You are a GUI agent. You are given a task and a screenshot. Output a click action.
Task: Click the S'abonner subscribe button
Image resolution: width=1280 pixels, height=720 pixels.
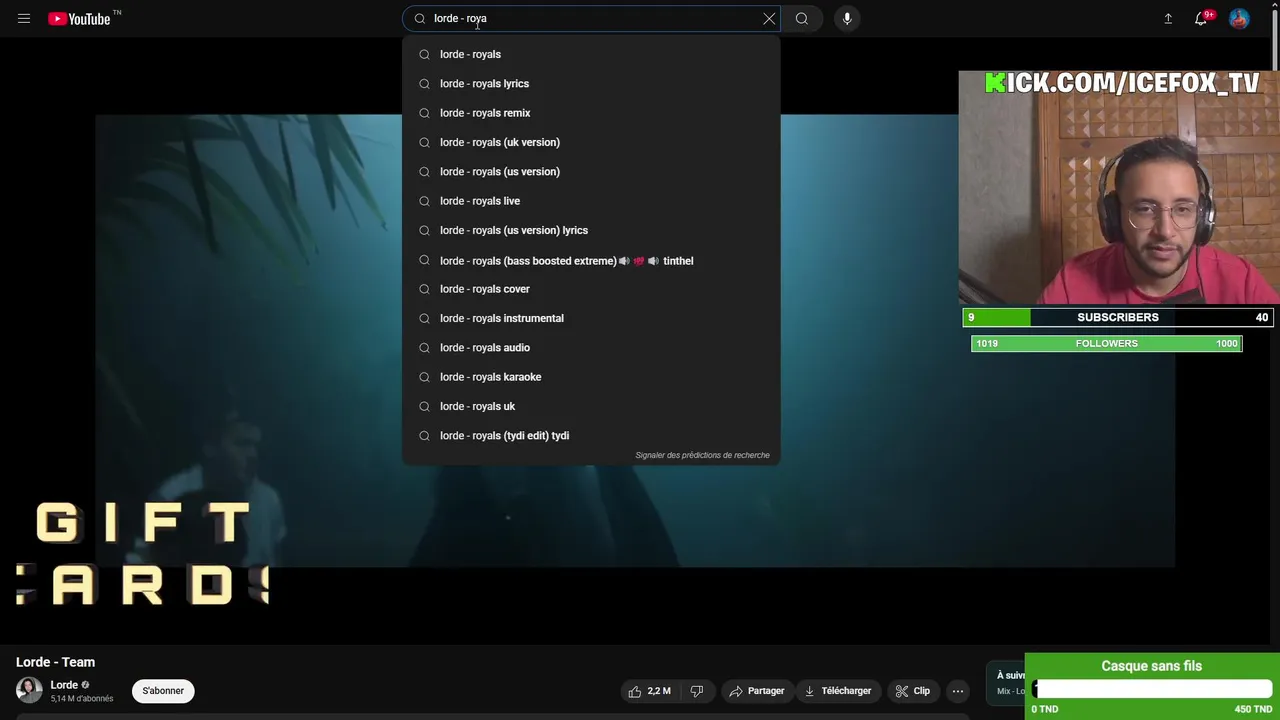tap(163, 691)
